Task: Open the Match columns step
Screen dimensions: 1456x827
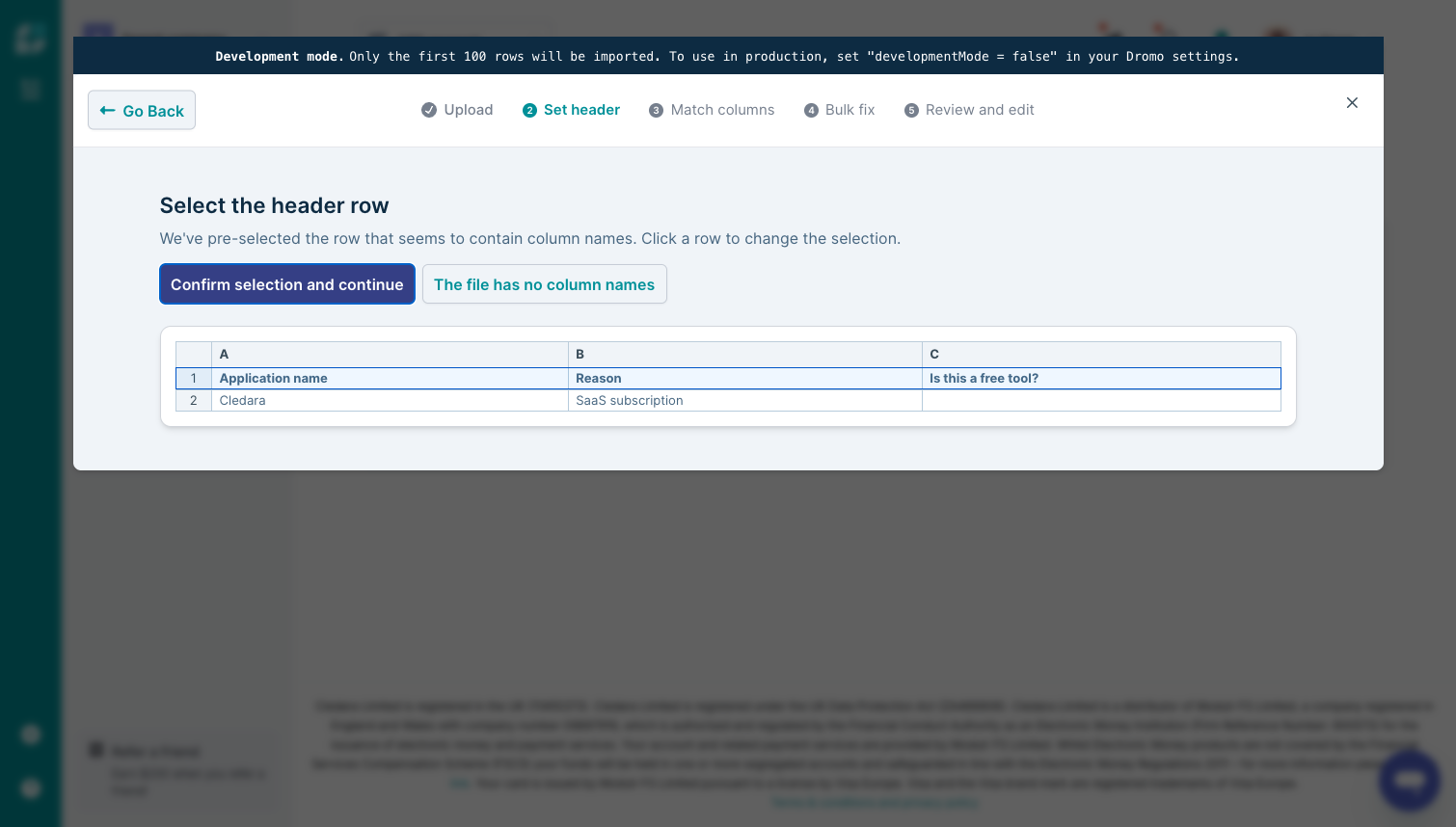Action: click(712, 110)
